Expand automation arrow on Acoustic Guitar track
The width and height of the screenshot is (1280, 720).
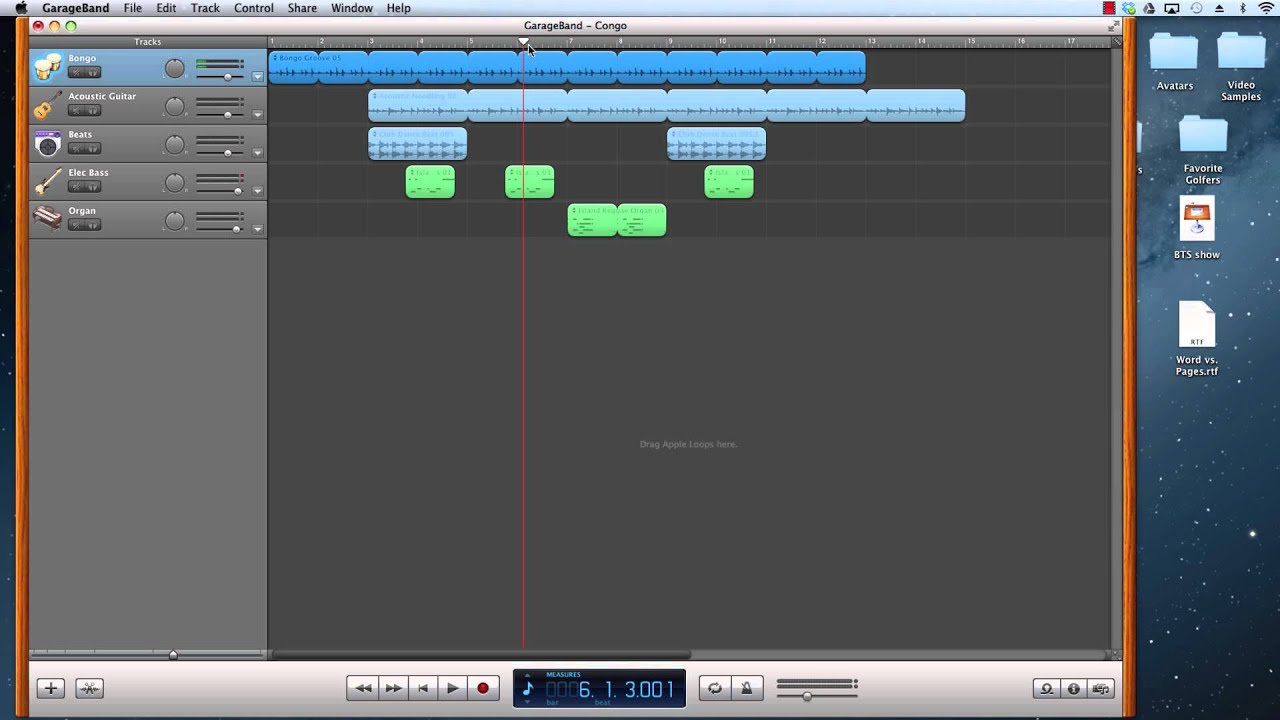click(x=257, y=115)
